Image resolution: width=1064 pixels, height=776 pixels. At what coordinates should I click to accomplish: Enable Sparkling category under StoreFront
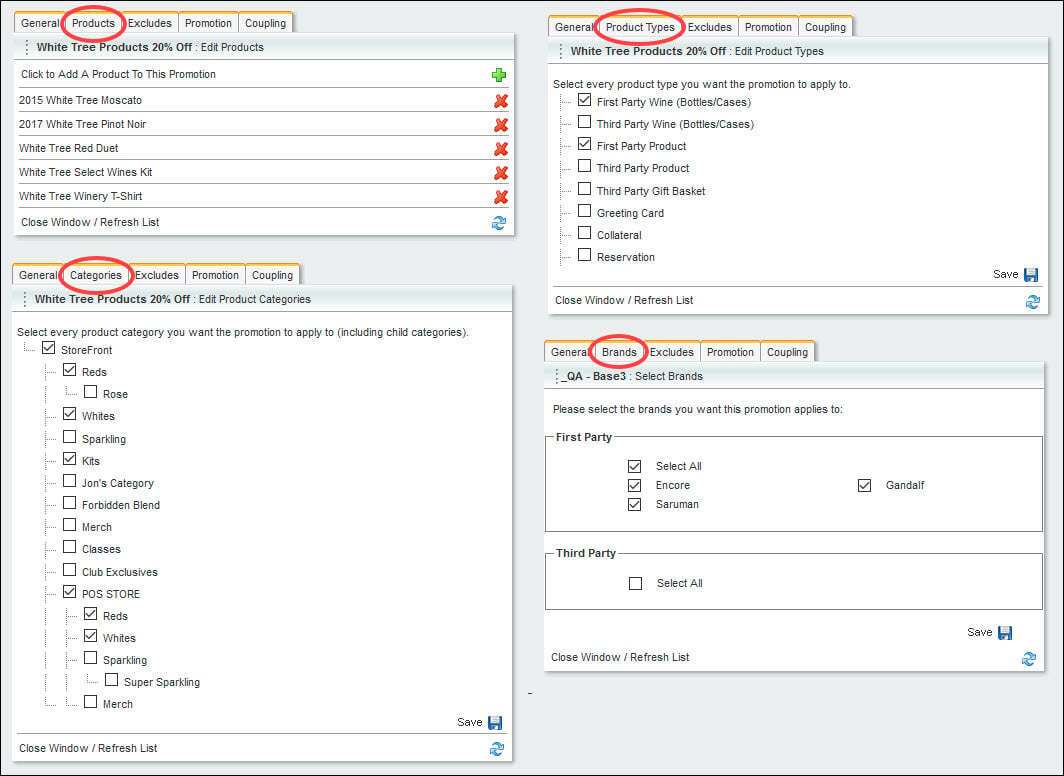(69, 436)
